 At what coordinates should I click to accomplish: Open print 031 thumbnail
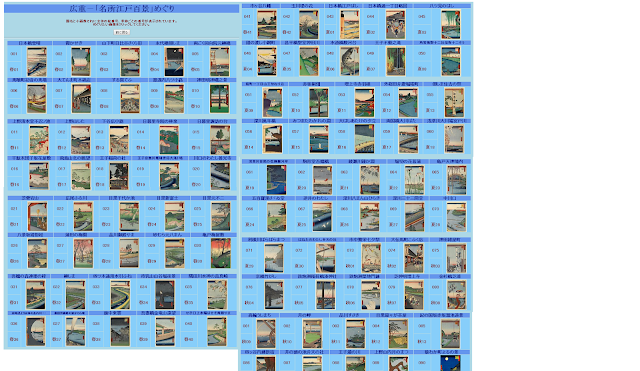pos(36,295)
